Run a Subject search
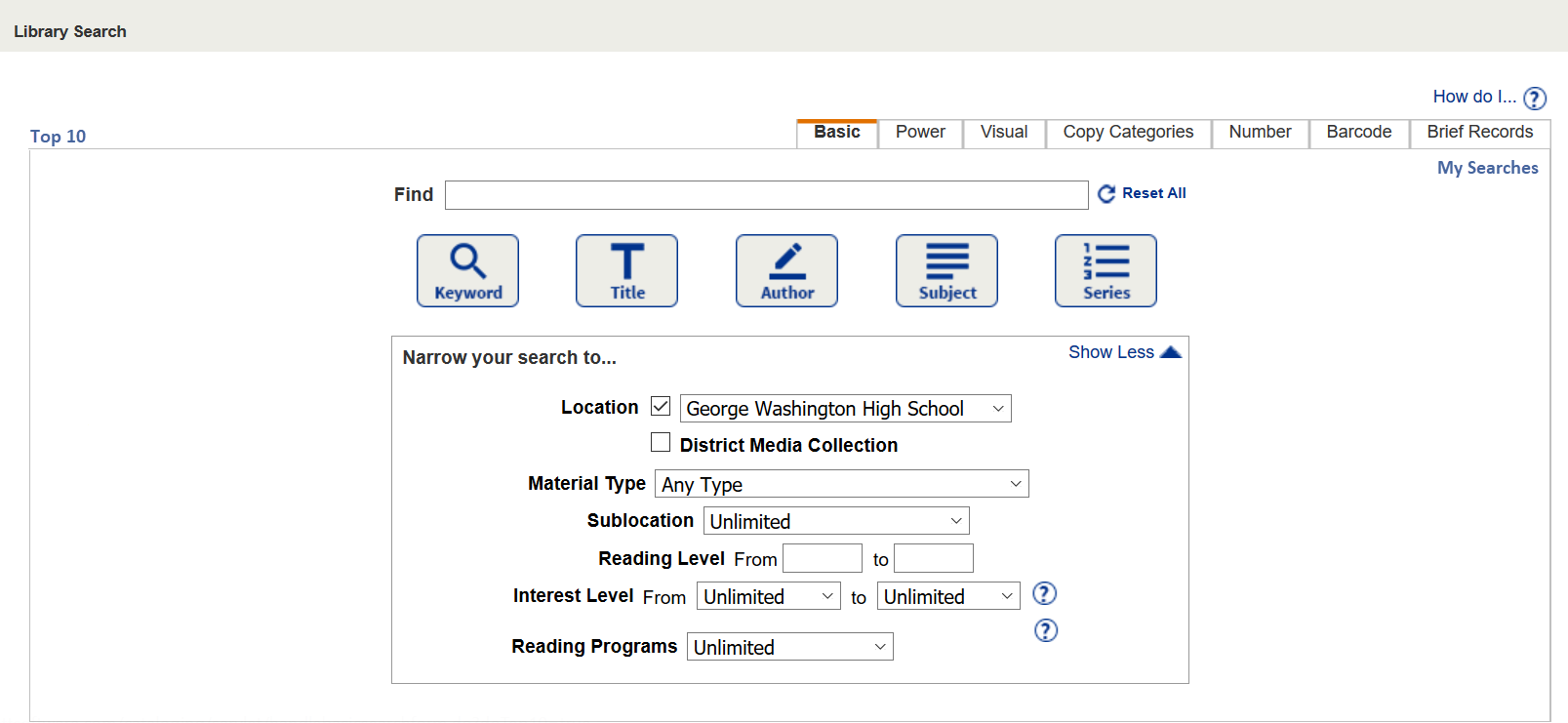Screen dimensions: 1568x723 (x=946, y=270)
